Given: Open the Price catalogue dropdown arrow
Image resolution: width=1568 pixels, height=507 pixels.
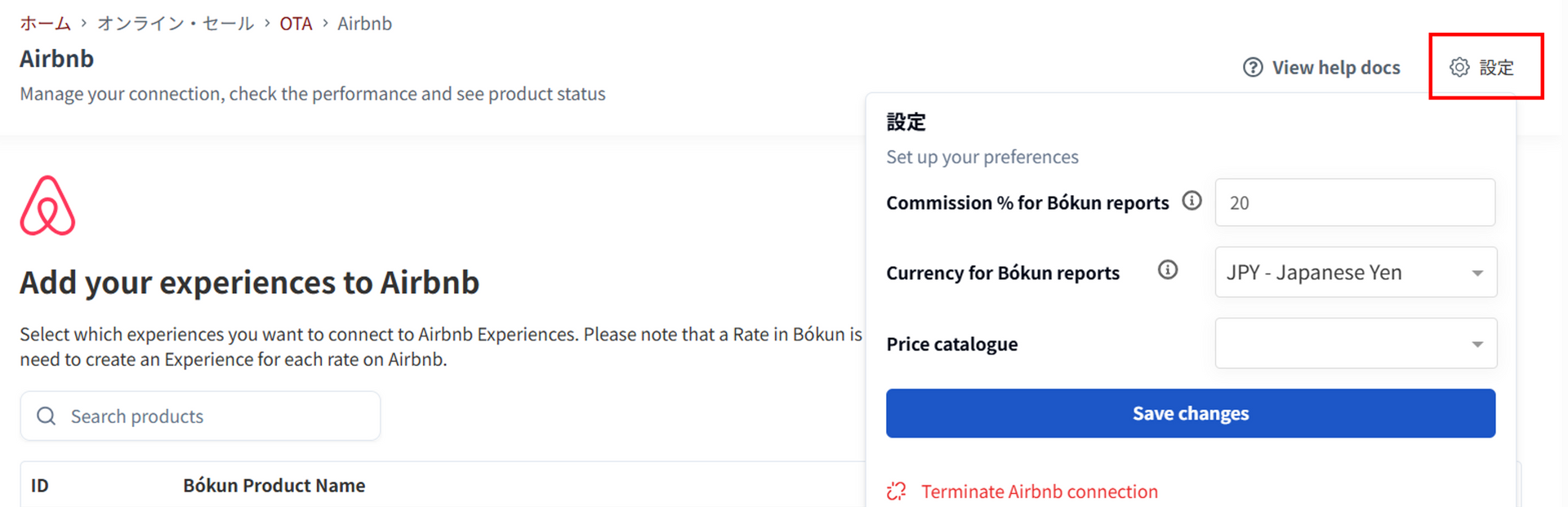Looking at the screenshot, I should click(1477, 344).
